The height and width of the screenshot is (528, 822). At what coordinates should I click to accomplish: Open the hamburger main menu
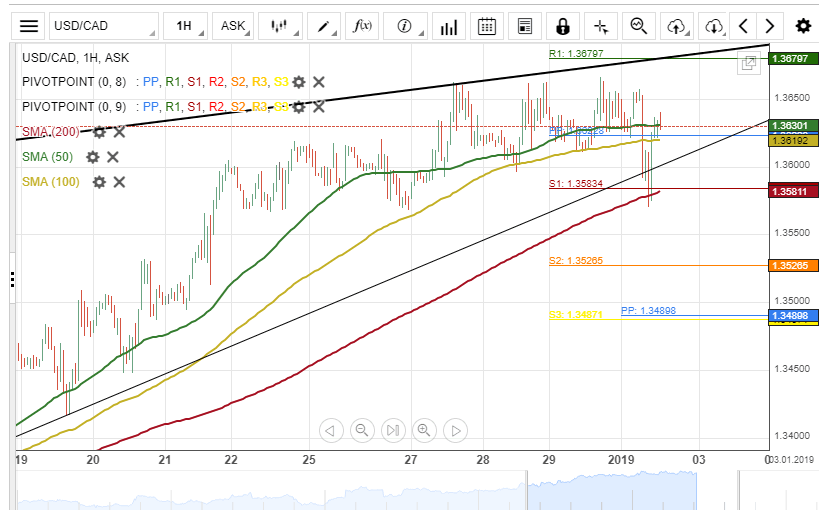[x=30, y=26]
